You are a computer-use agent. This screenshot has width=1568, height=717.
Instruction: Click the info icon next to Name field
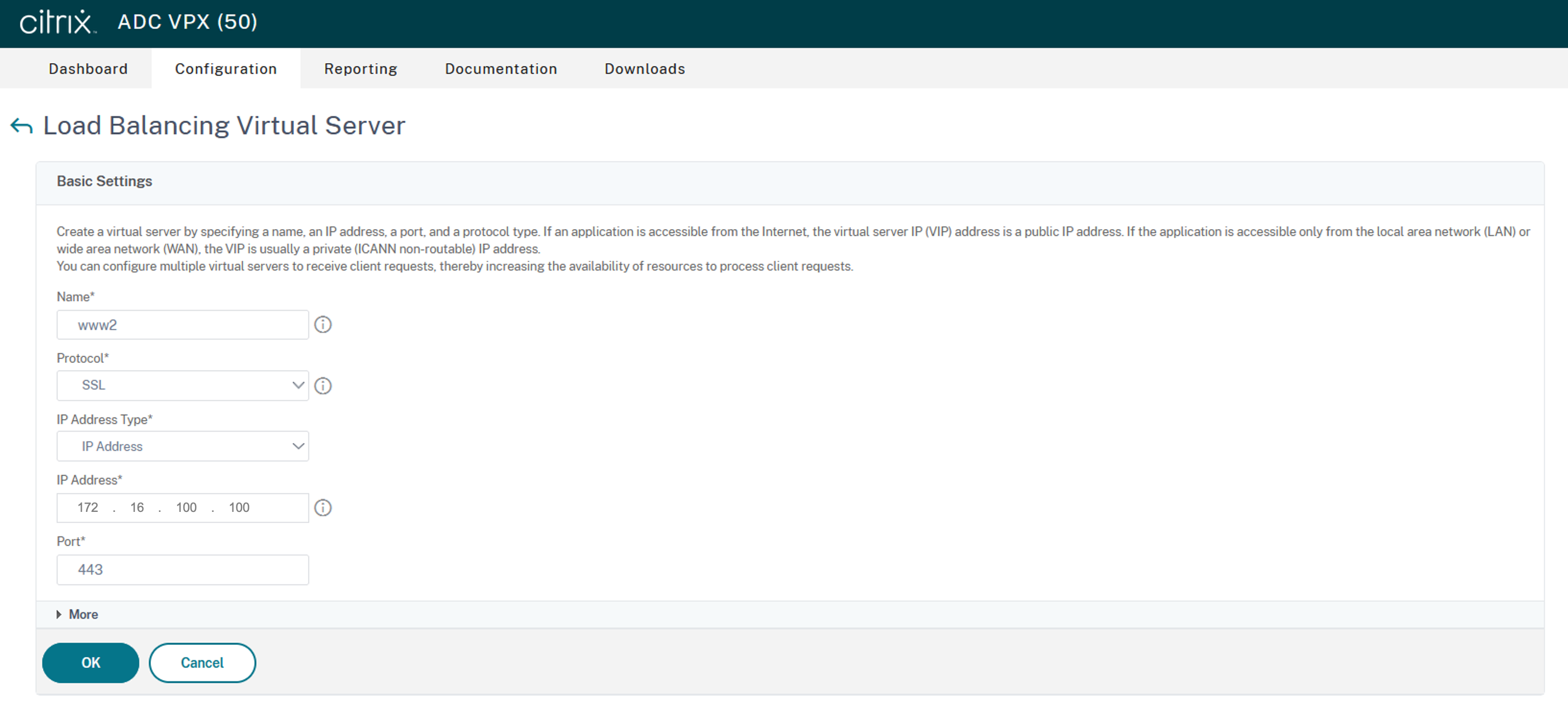click(323, 325)
